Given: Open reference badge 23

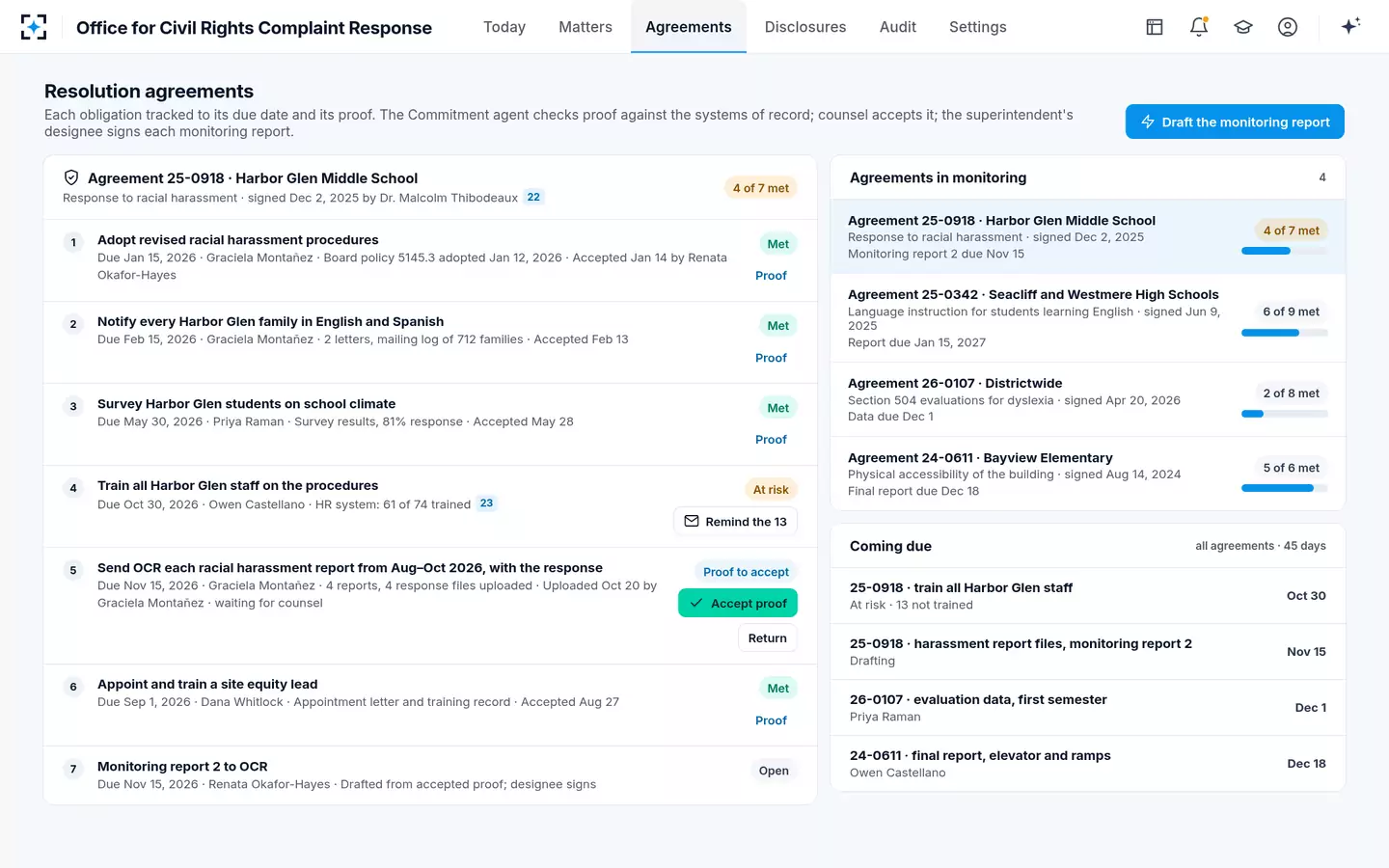Looking at the screenshot, I should click(x=486, y=503).
